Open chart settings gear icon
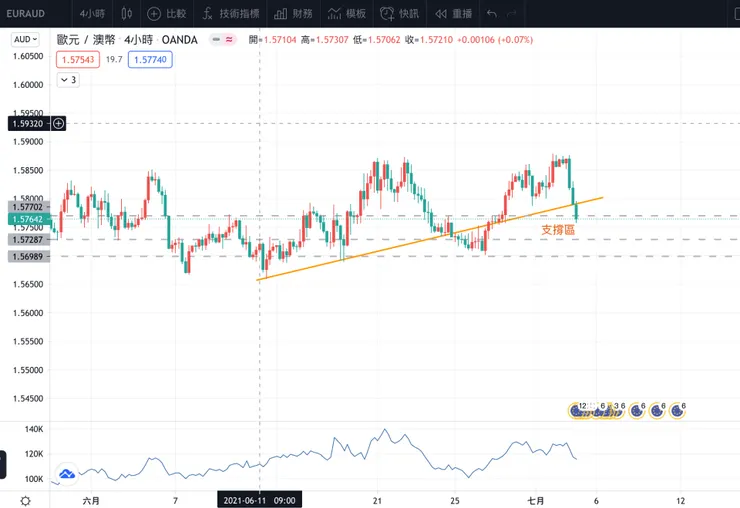Viewport: 740px width, 508px height. pyautogui.click(x=25, y=500)
